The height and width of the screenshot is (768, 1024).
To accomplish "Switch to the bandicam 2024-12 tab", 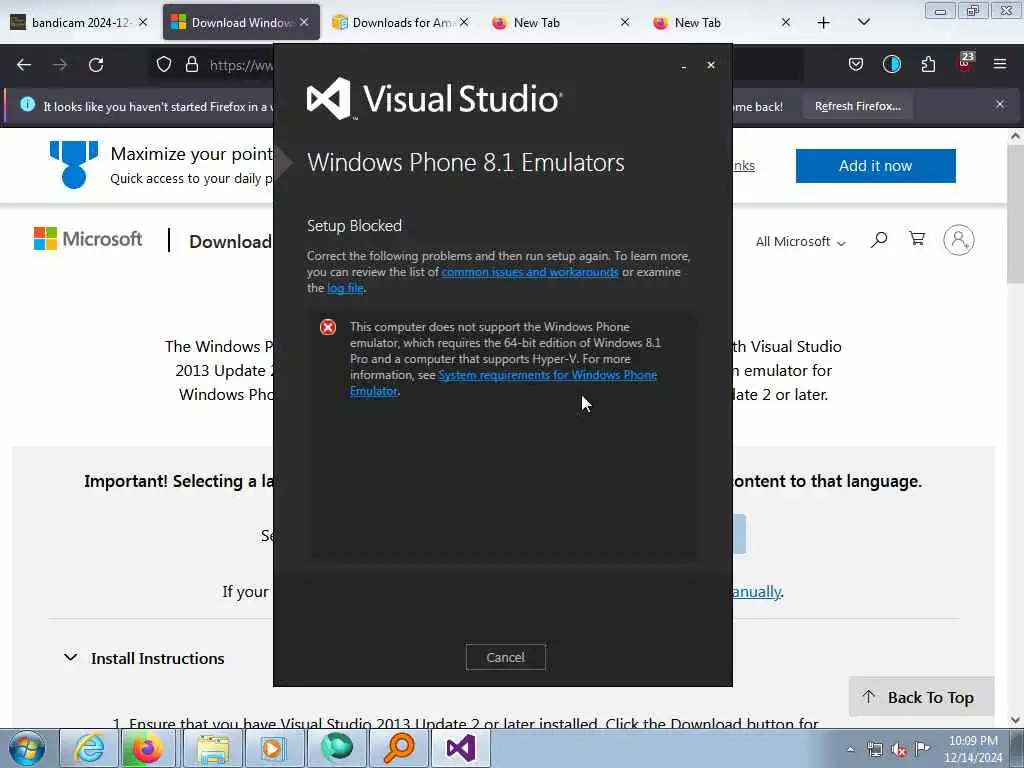I will click(80, 22).
